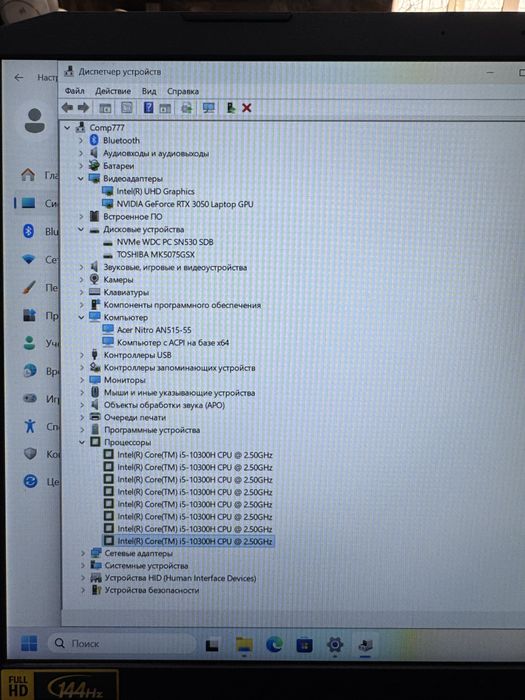This screenshot has height=700, width=525.
Task: Open the Settings network Wi-Fi sidebar icon
Action: click(29, 259)
